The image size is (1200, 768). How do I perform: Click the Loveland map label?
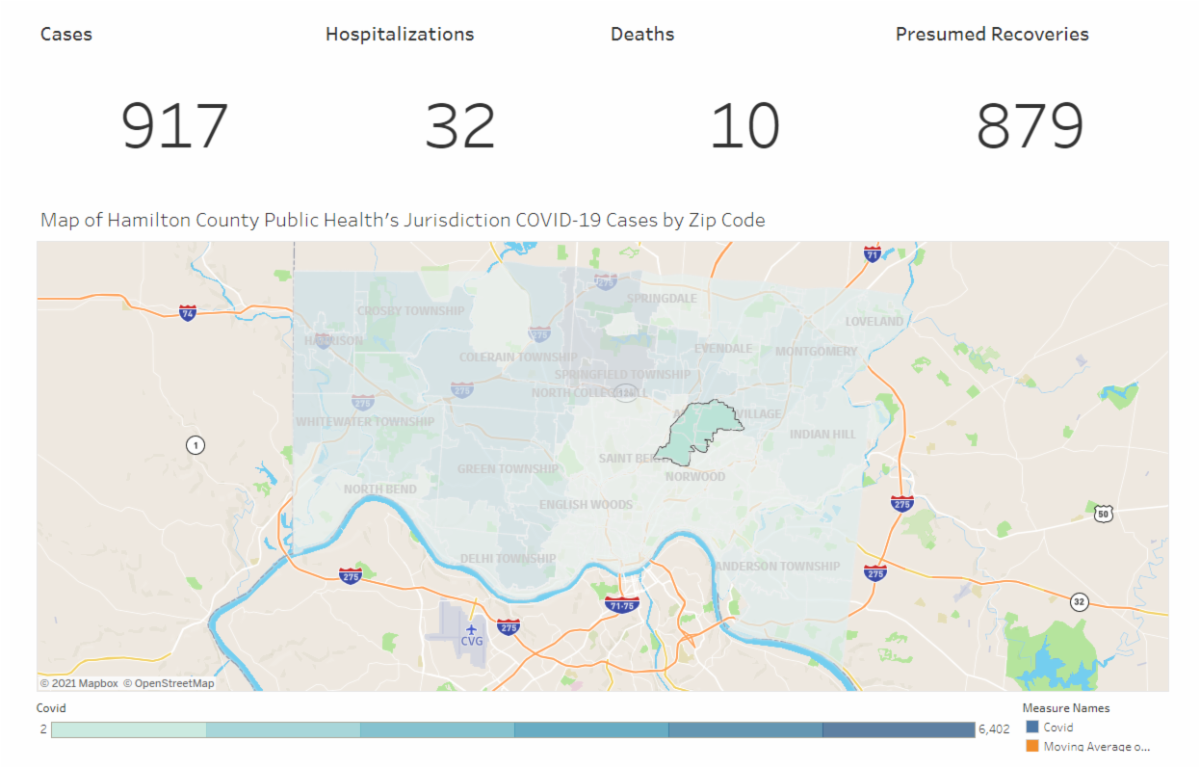coord(874,322)
